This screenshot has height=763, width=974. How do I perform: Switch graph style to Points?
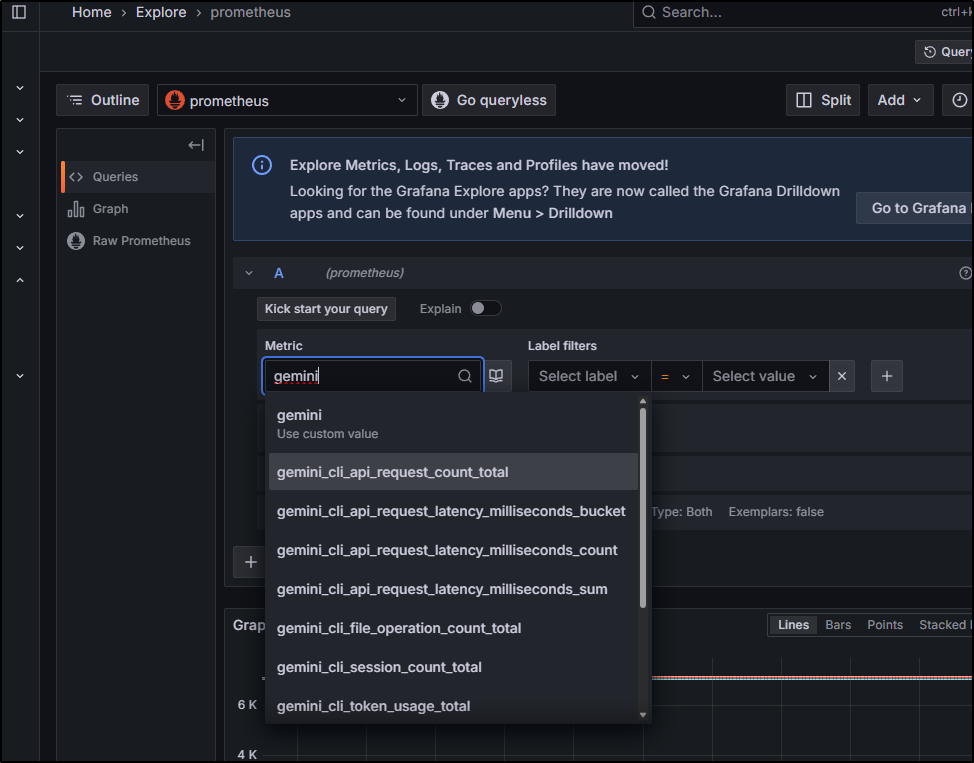point(885,625)
